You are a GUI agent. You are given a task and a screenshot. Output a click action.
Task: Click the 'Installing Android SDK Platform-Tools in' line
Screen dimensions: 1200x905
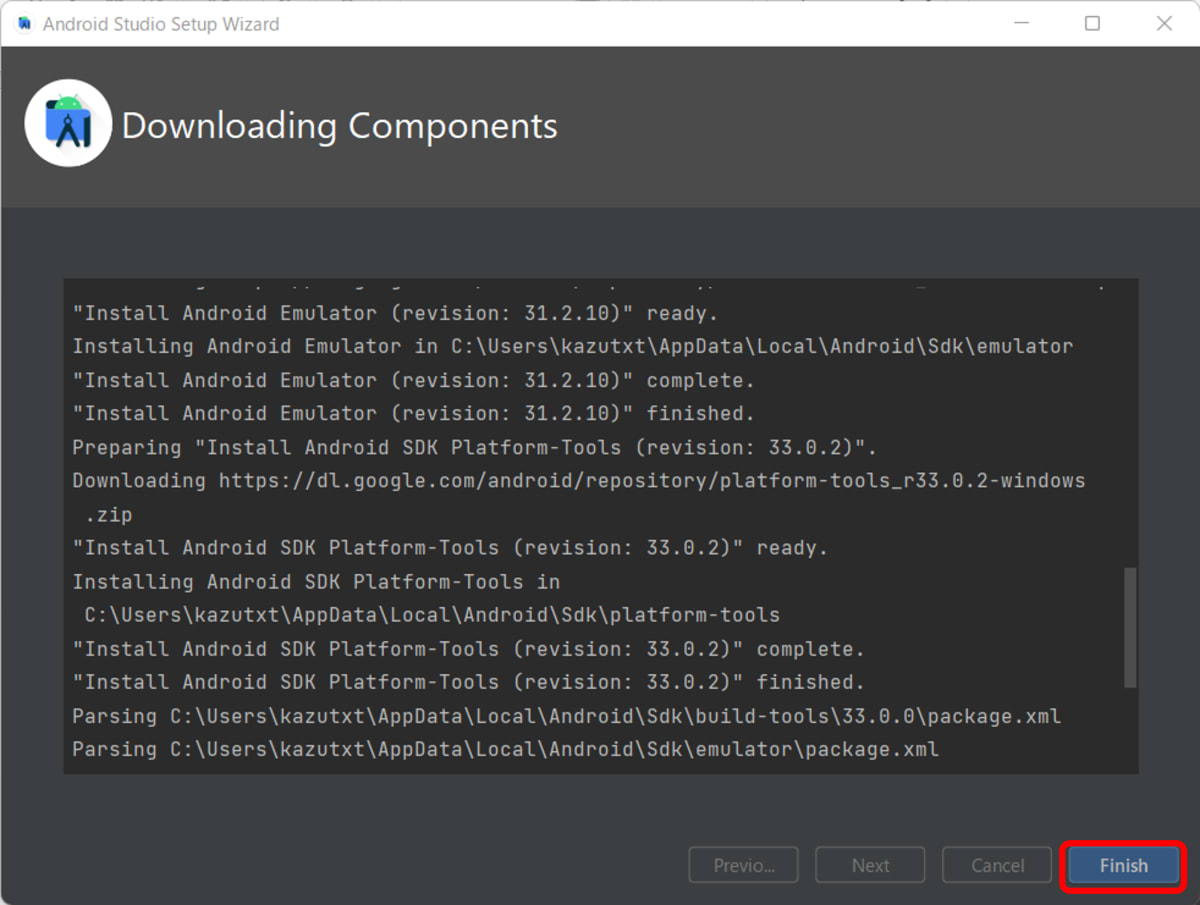316,581
